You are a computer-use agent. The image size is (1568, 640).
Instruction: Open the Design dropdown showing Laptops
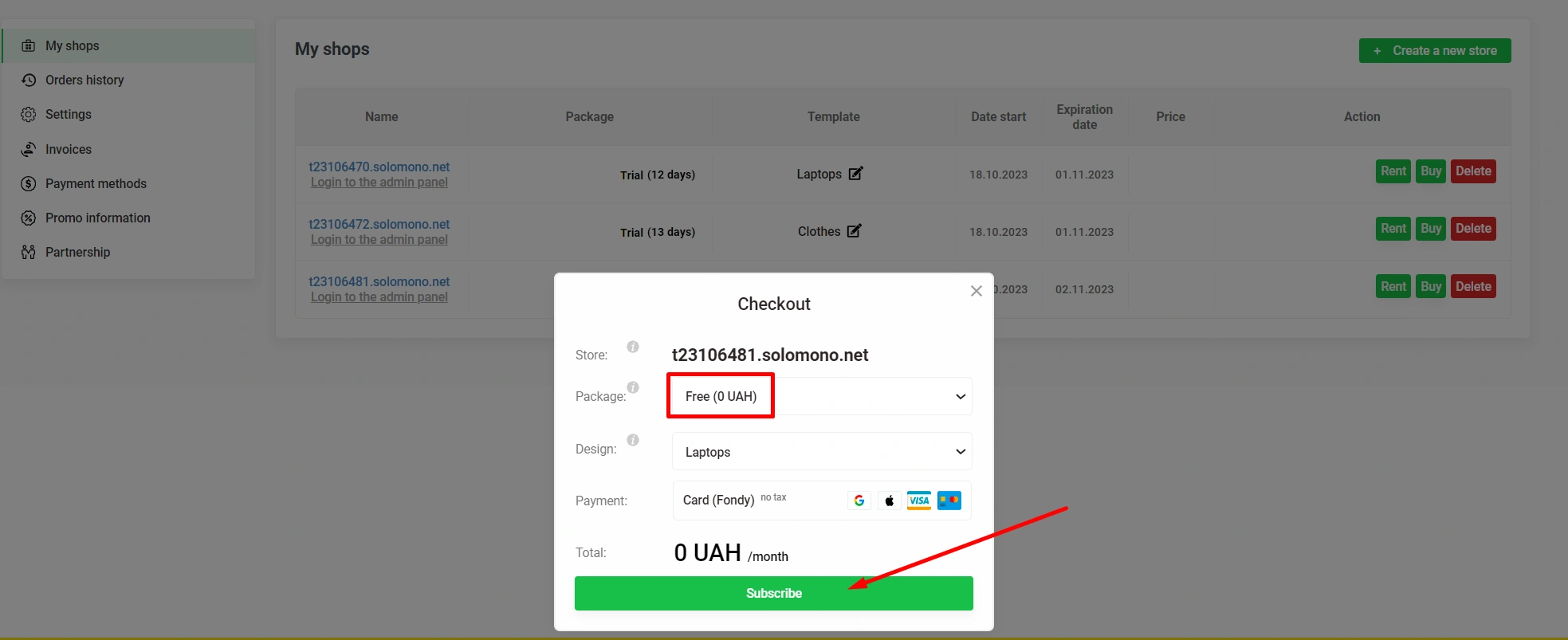coord(821,452)
